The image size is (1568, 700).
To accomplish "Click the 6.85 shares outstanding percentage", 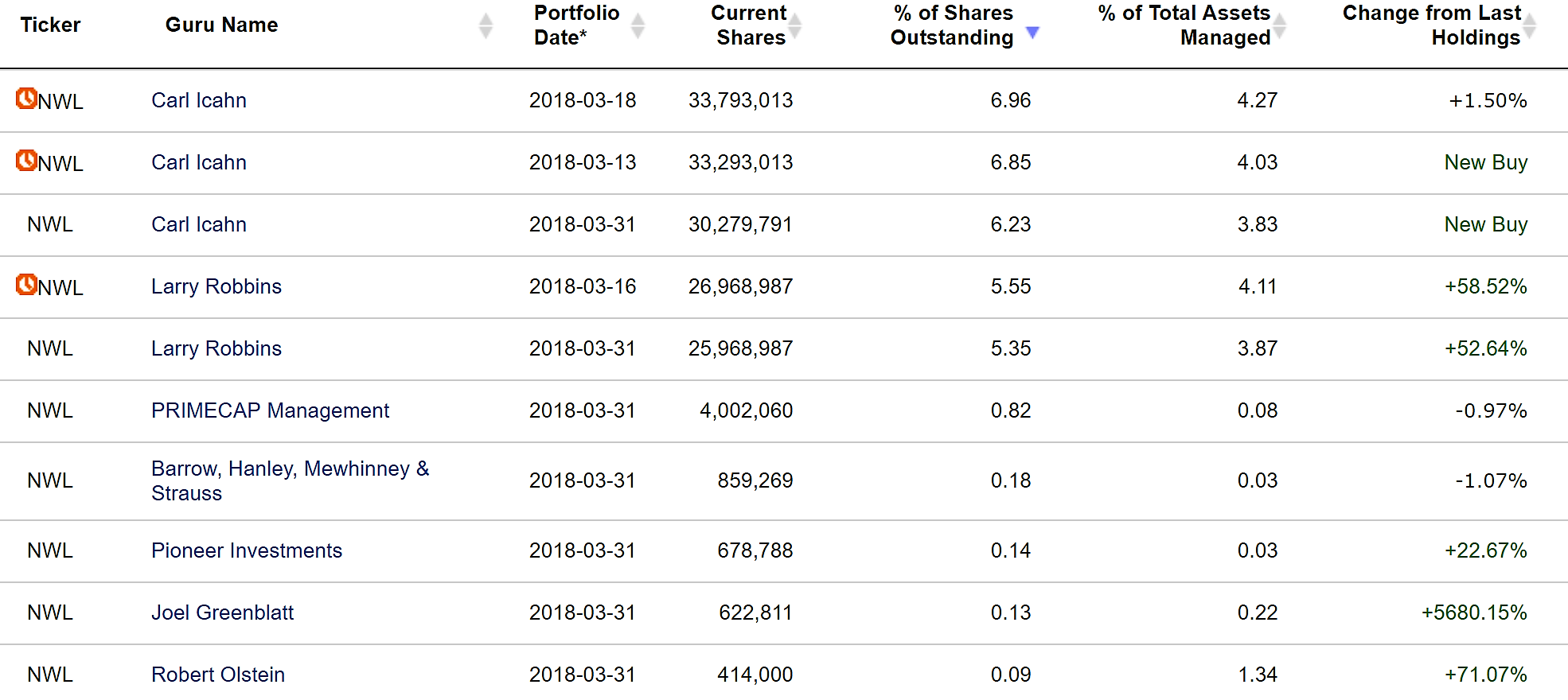I will pos(1011,162).
